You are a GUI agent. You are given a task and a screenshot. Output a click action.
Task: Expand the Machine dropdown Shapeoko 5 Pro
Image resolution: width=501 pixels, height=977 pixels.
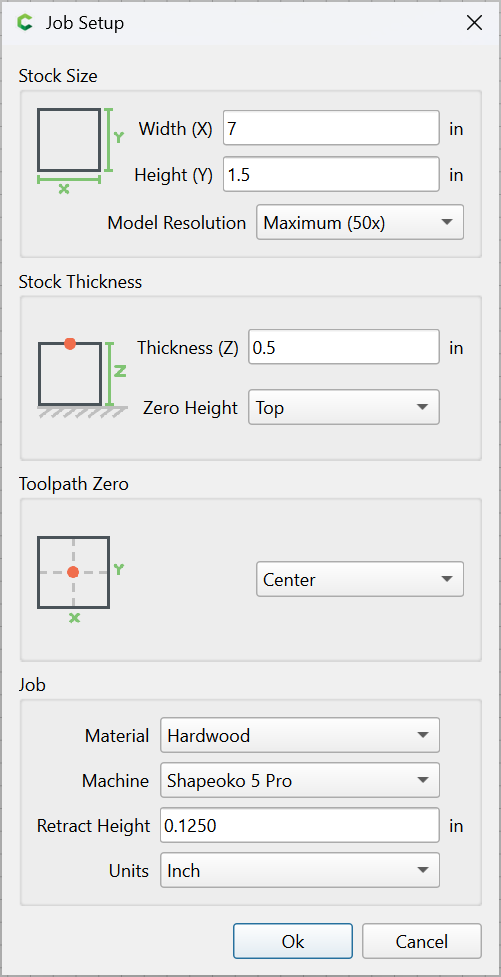click(x=300, y=780)
